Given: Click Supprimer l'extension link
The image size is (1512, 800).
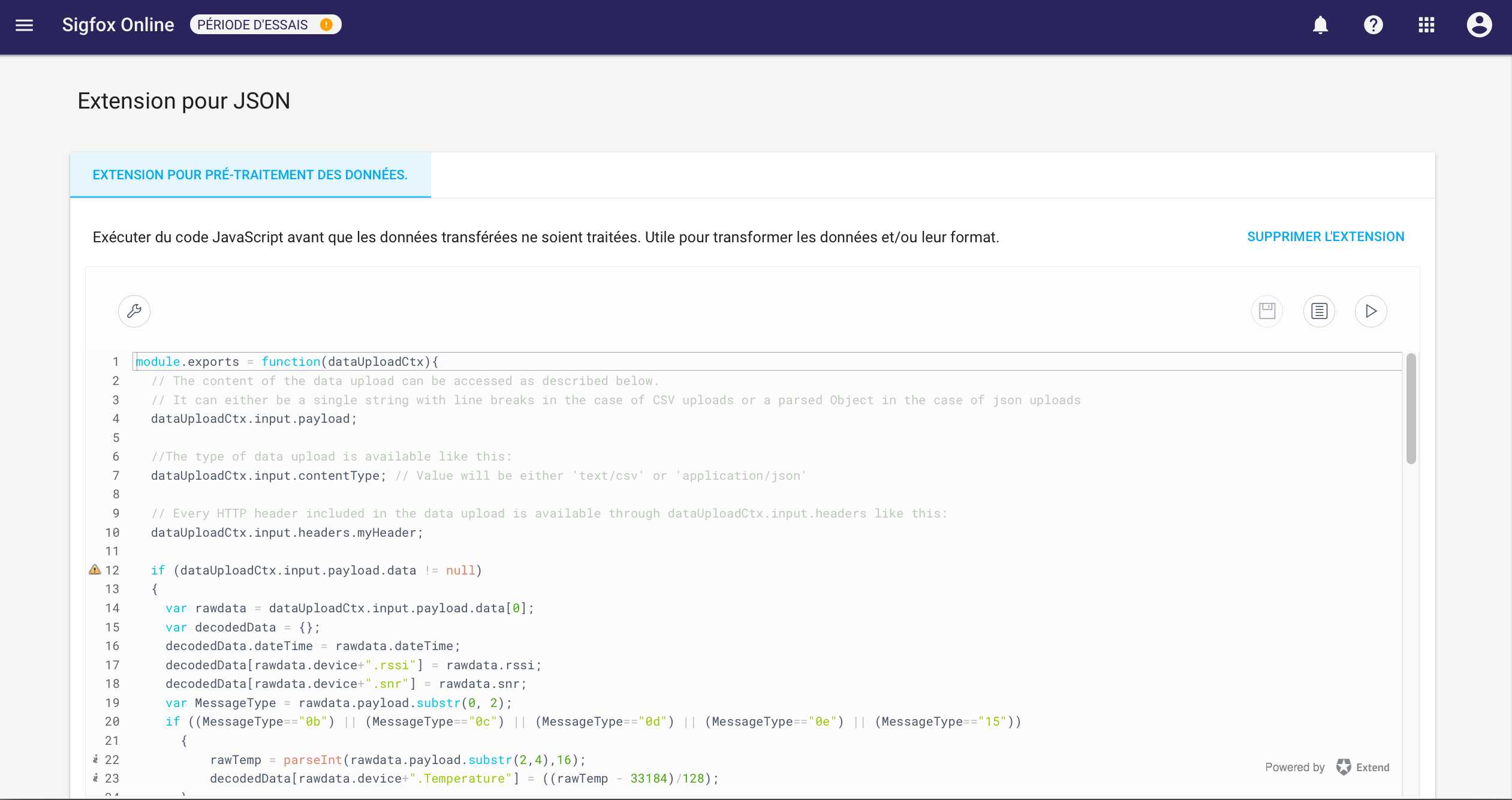Looking at the screenshot, I should coord(1326,236).
